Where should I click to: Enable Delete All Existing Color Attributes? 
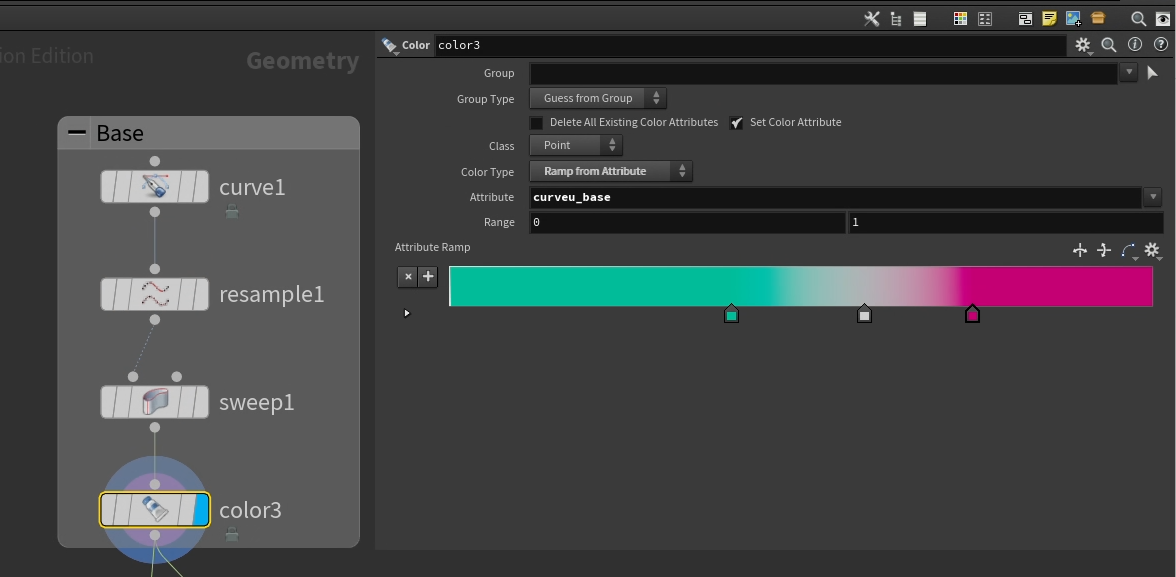pos(537,123)
